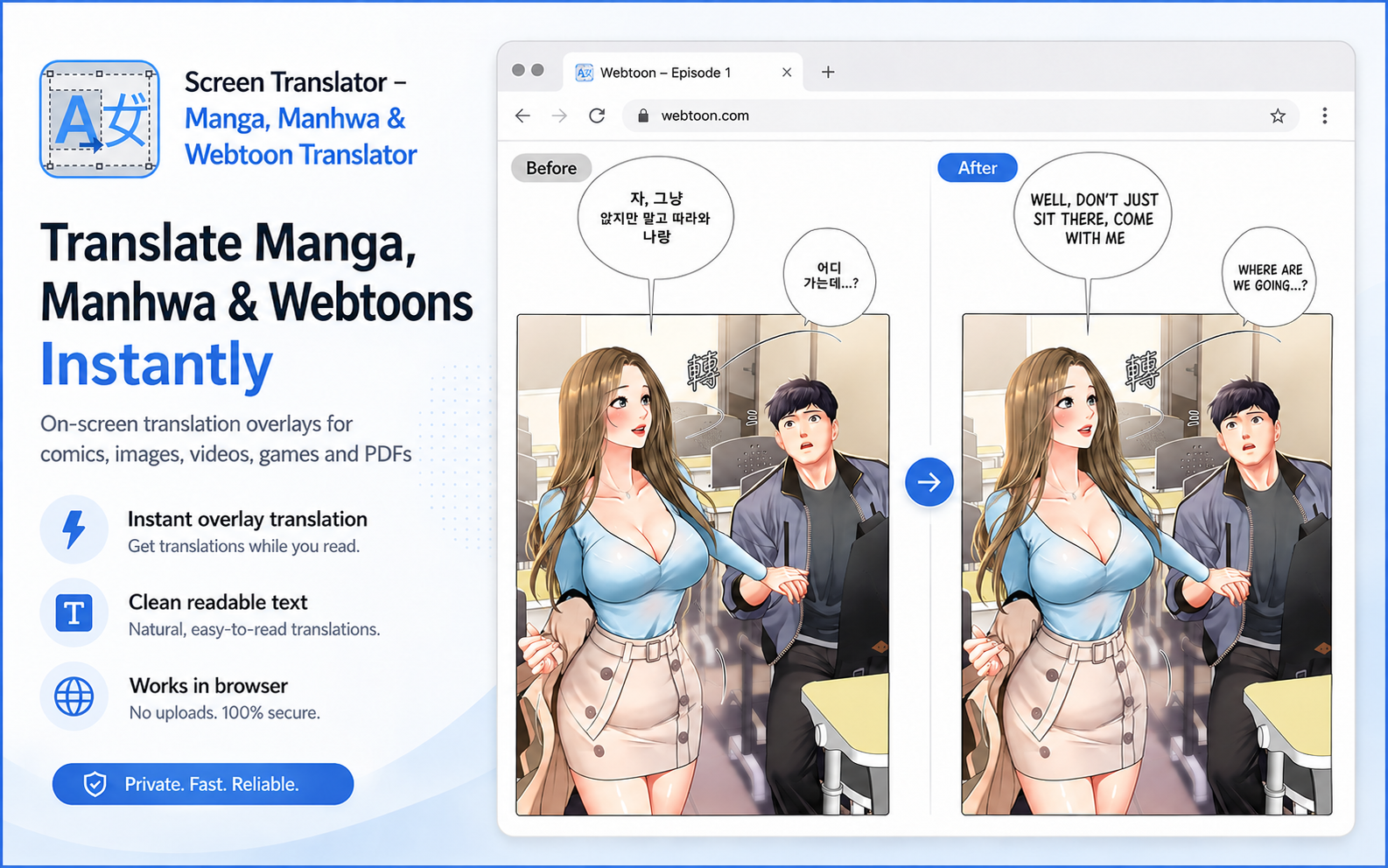Click the 'Manga, Manhwa & Webtoon Translator' title text
The height and width of the screenshot is (868, 1388).
(301, 136)
